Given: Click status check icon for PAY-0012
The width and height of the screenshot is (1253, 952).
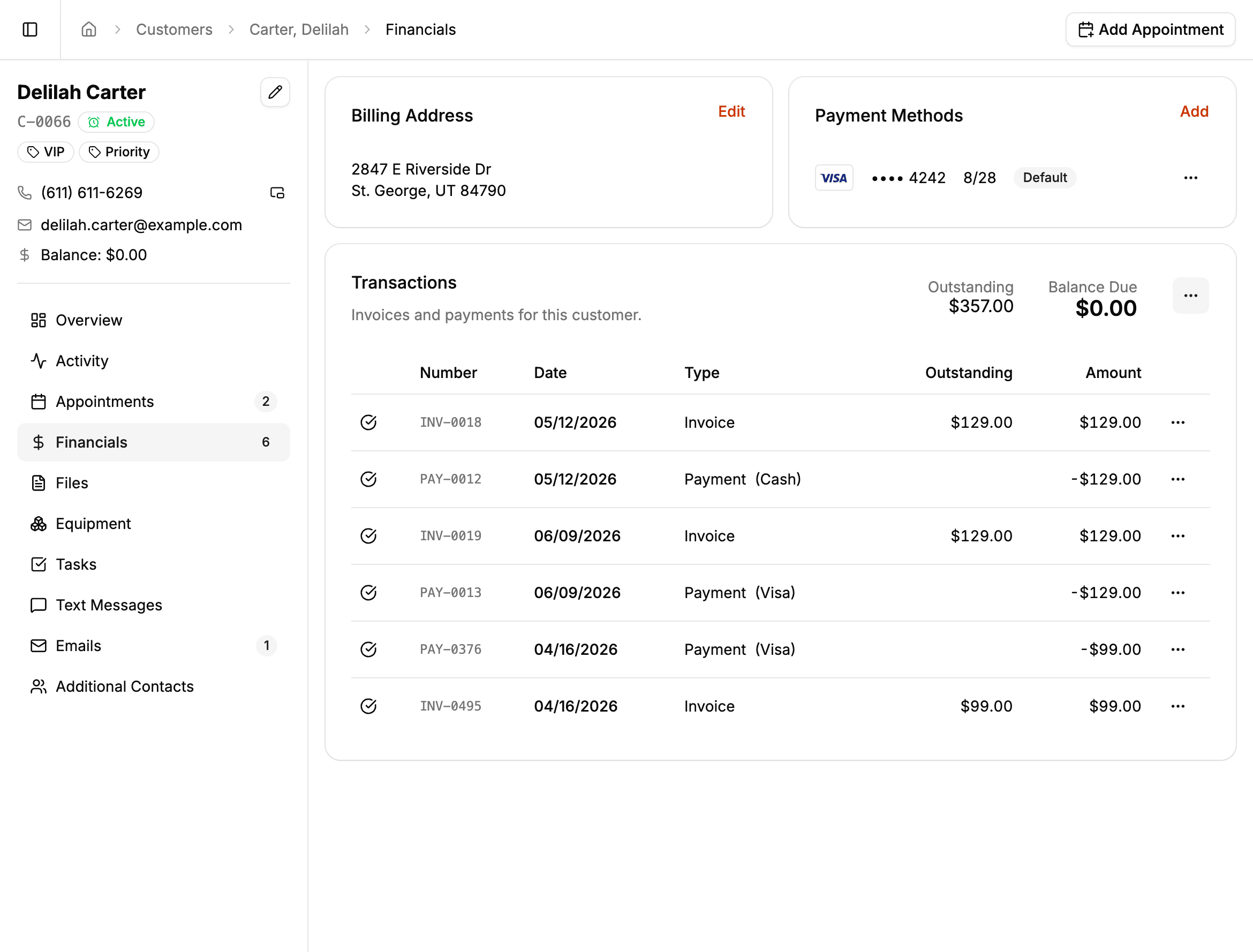Looking at the screenshot, I should [x=368, y=479].
